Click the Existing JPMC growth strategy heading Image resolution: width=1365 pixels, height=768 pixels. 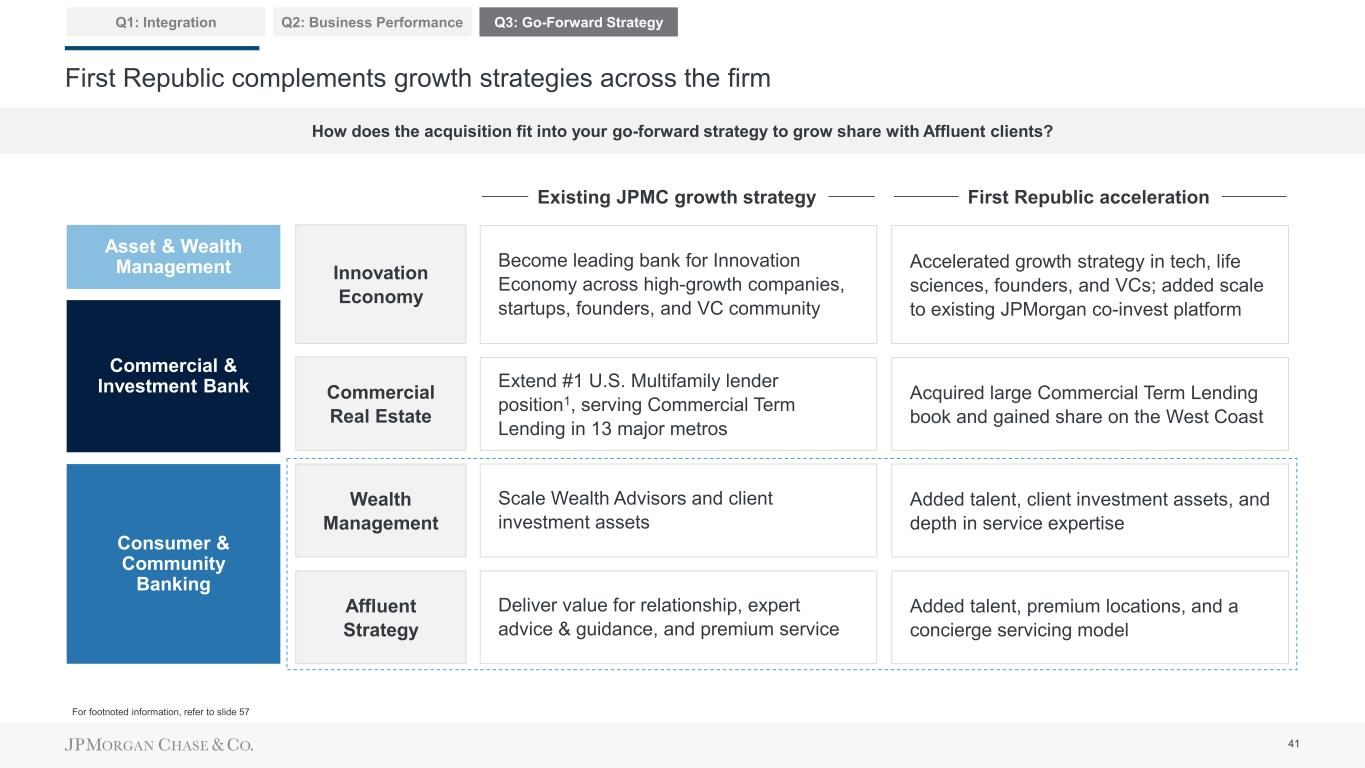point(677,198)
